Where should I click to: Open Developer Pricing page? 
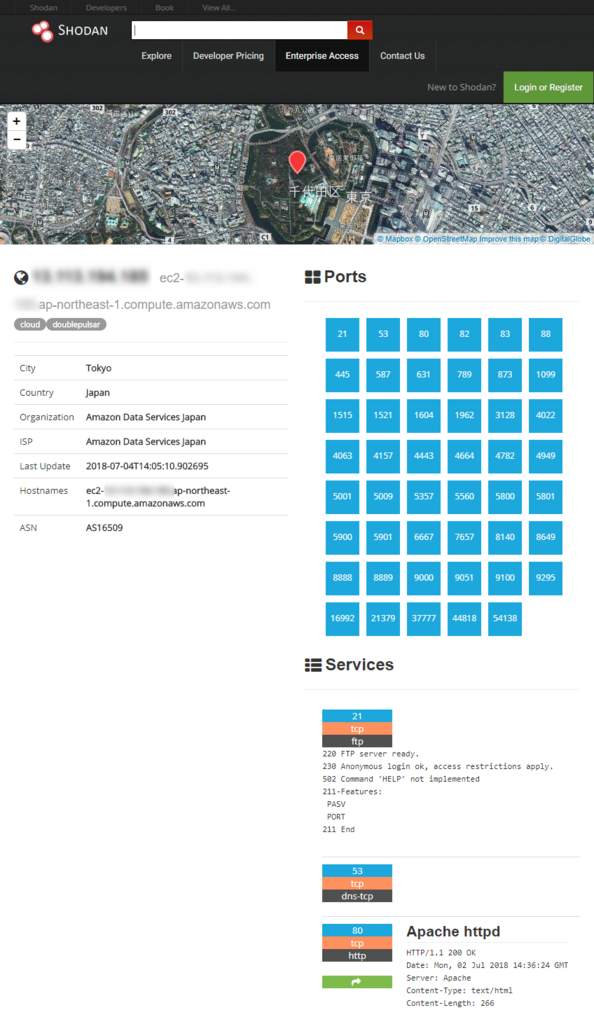pyautogui.click(x=228, y=56)
